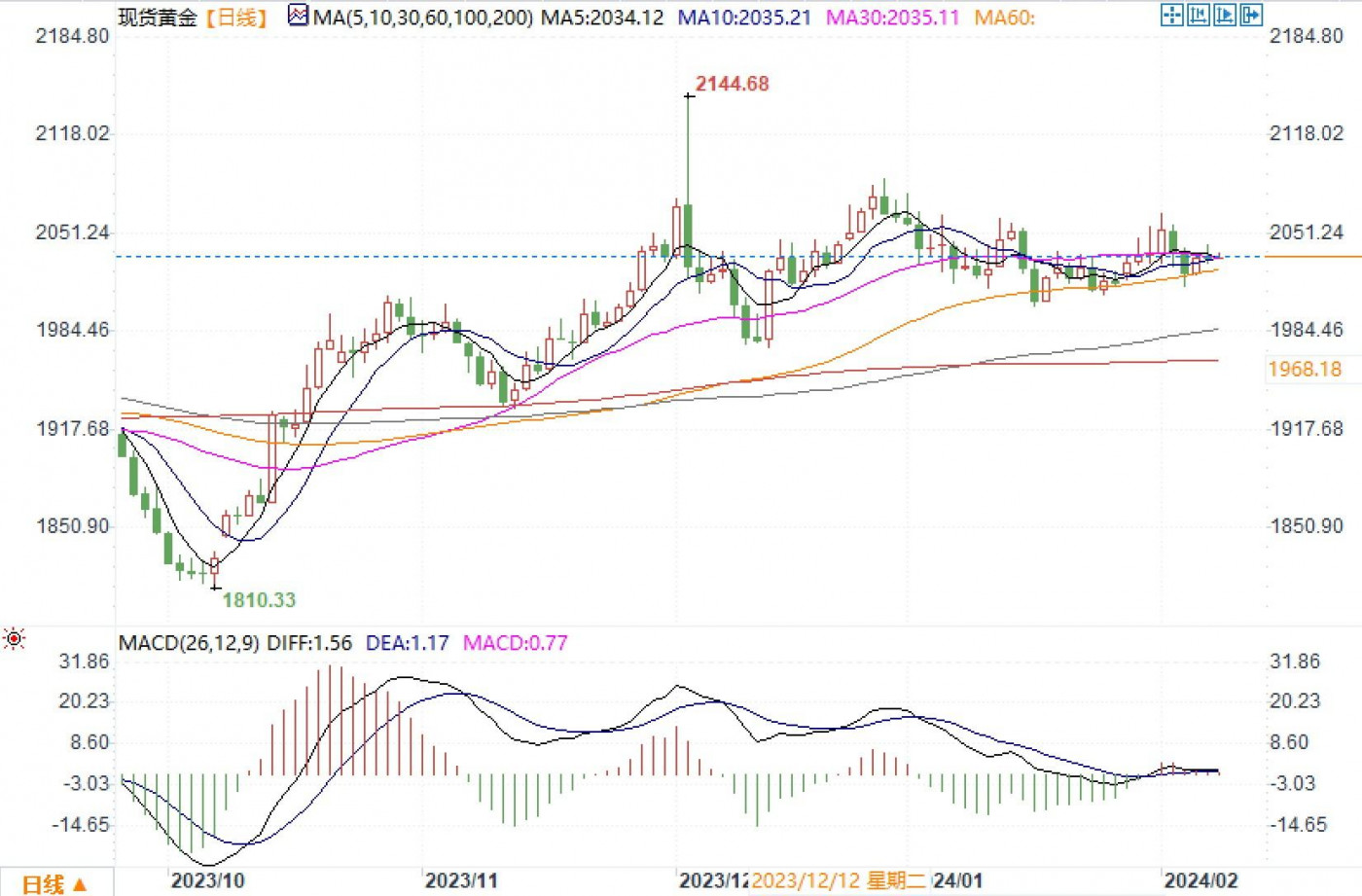Click the 2023/10 date axis label
The width and height of the screenshot is (1362, 896).
coord(208,881)
